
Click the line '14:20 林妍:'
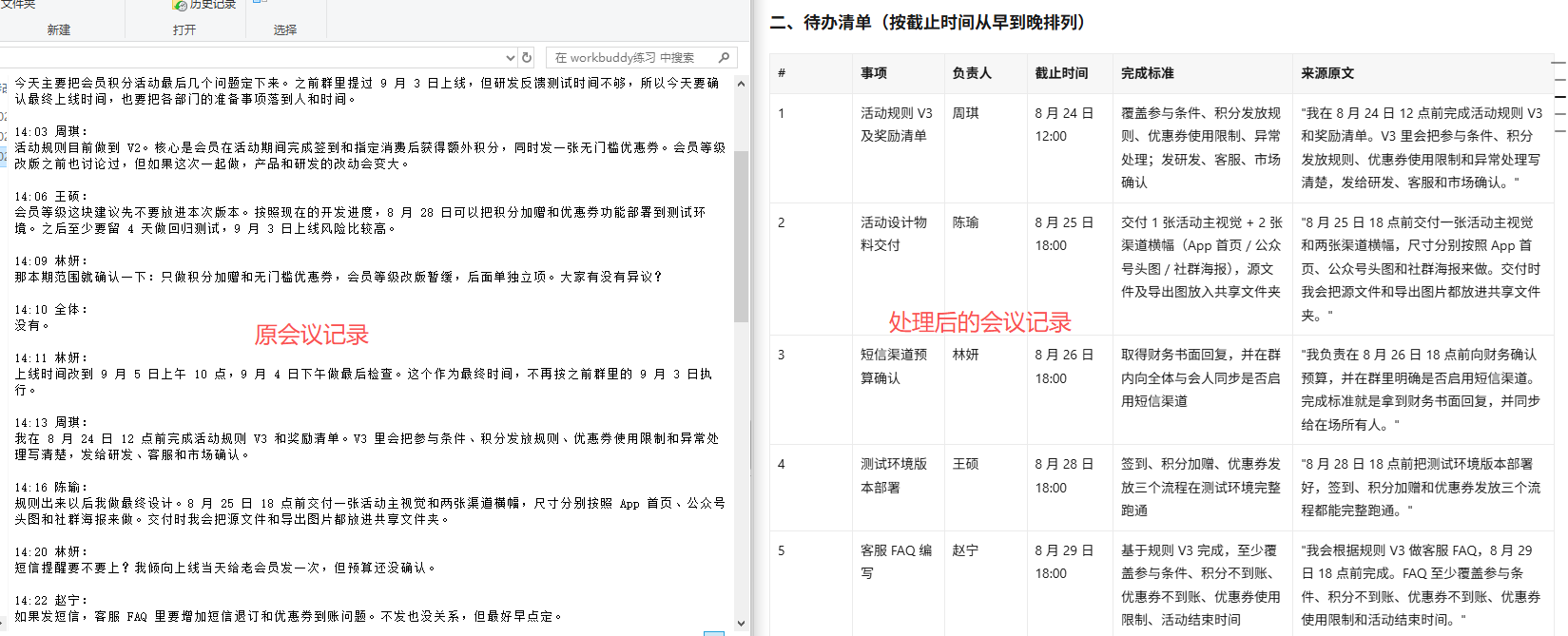click(x=51, y=551)
